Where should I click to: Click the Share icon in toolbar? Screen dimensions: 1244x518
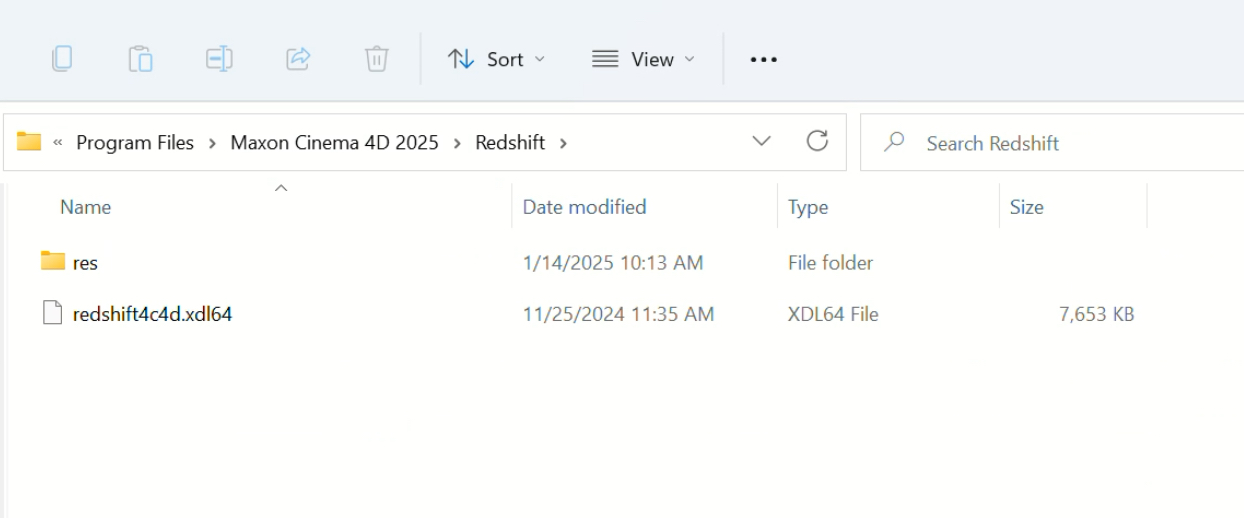(298, 59)
